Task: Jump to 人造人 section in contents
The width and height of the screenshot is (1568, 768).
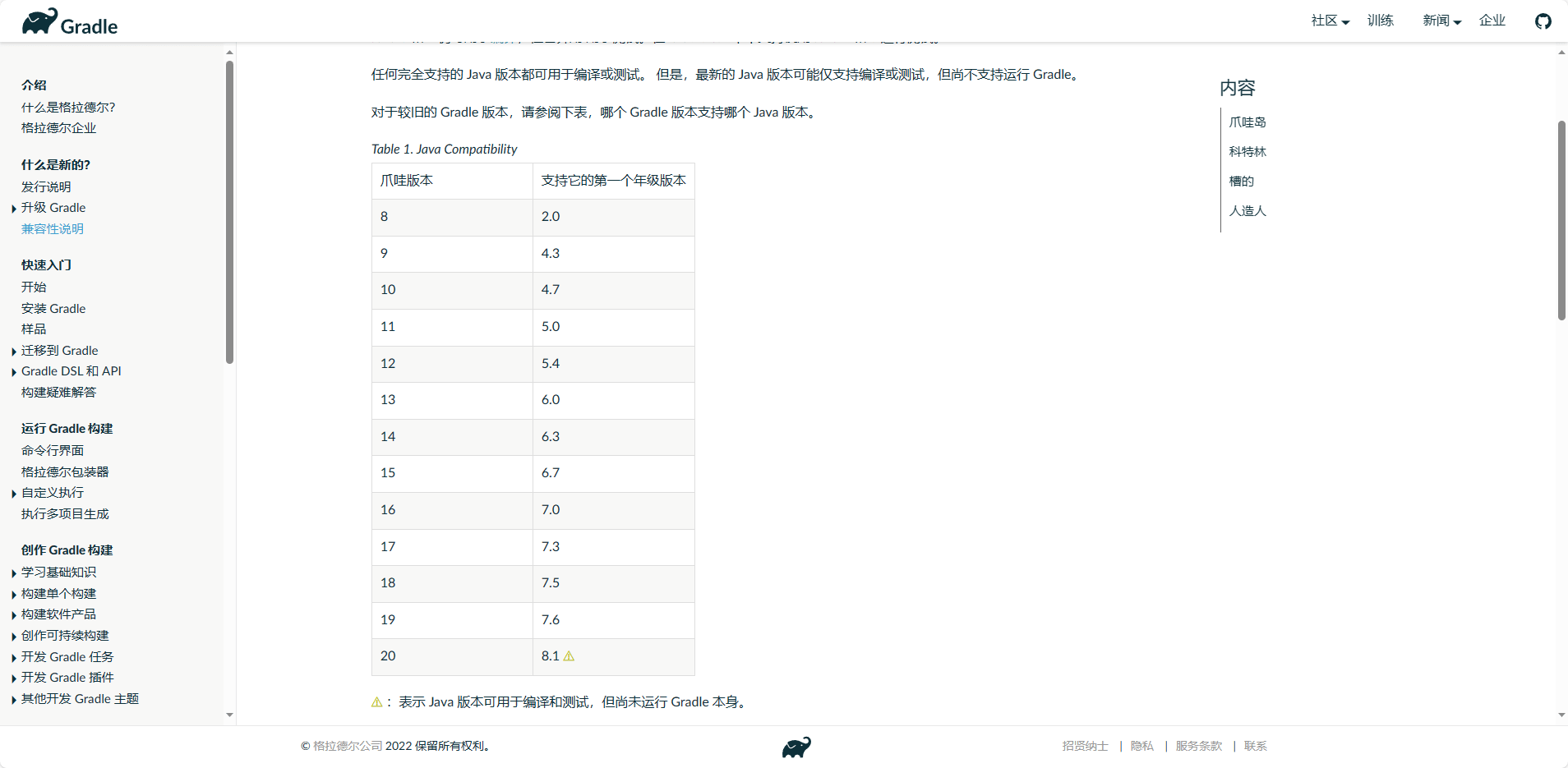Action: click(x=1247, y=211)
